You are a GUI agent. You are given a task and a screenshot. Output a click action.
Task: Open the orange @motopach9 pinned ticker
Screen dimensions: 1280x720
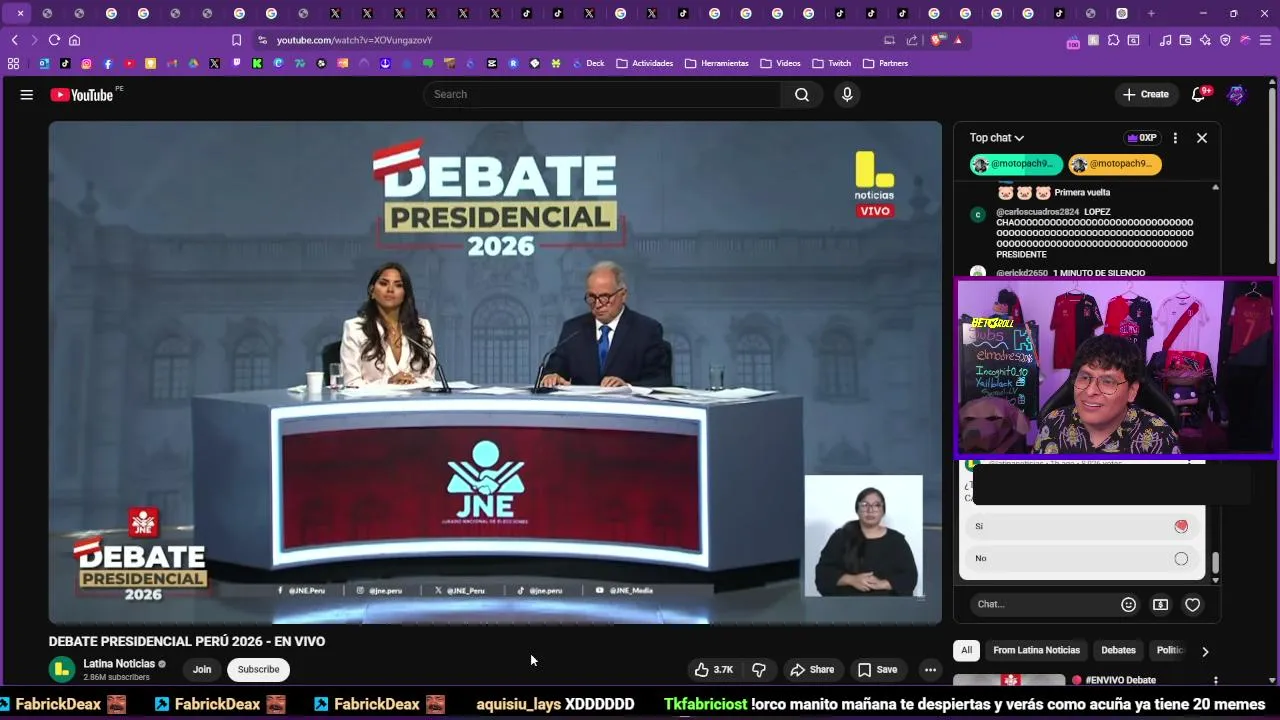coord(1114,164)
